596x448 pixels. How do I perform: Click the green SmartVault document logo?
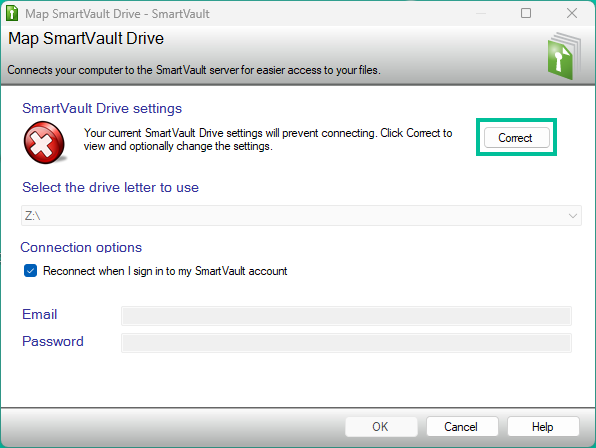[564, 56]
